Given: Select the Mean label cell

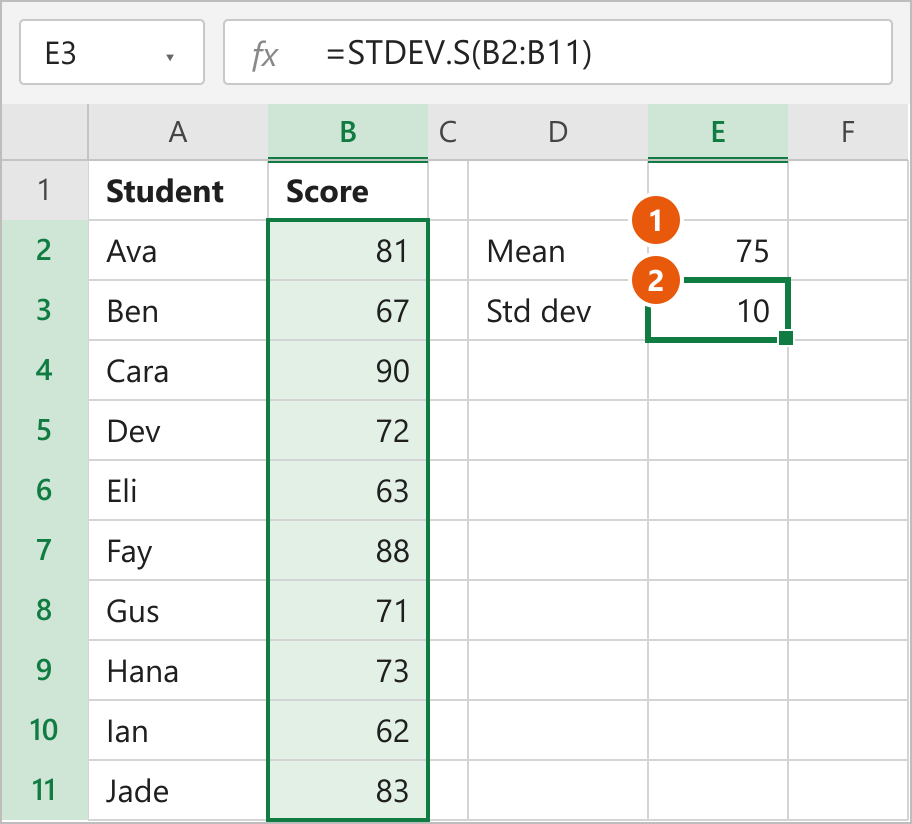Looking at the screenshot, I should 558,251.
